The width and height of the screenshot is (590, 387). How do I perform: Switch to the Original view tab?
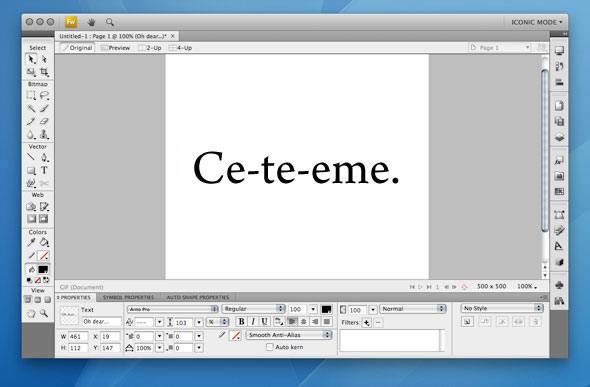coord(78,48)
